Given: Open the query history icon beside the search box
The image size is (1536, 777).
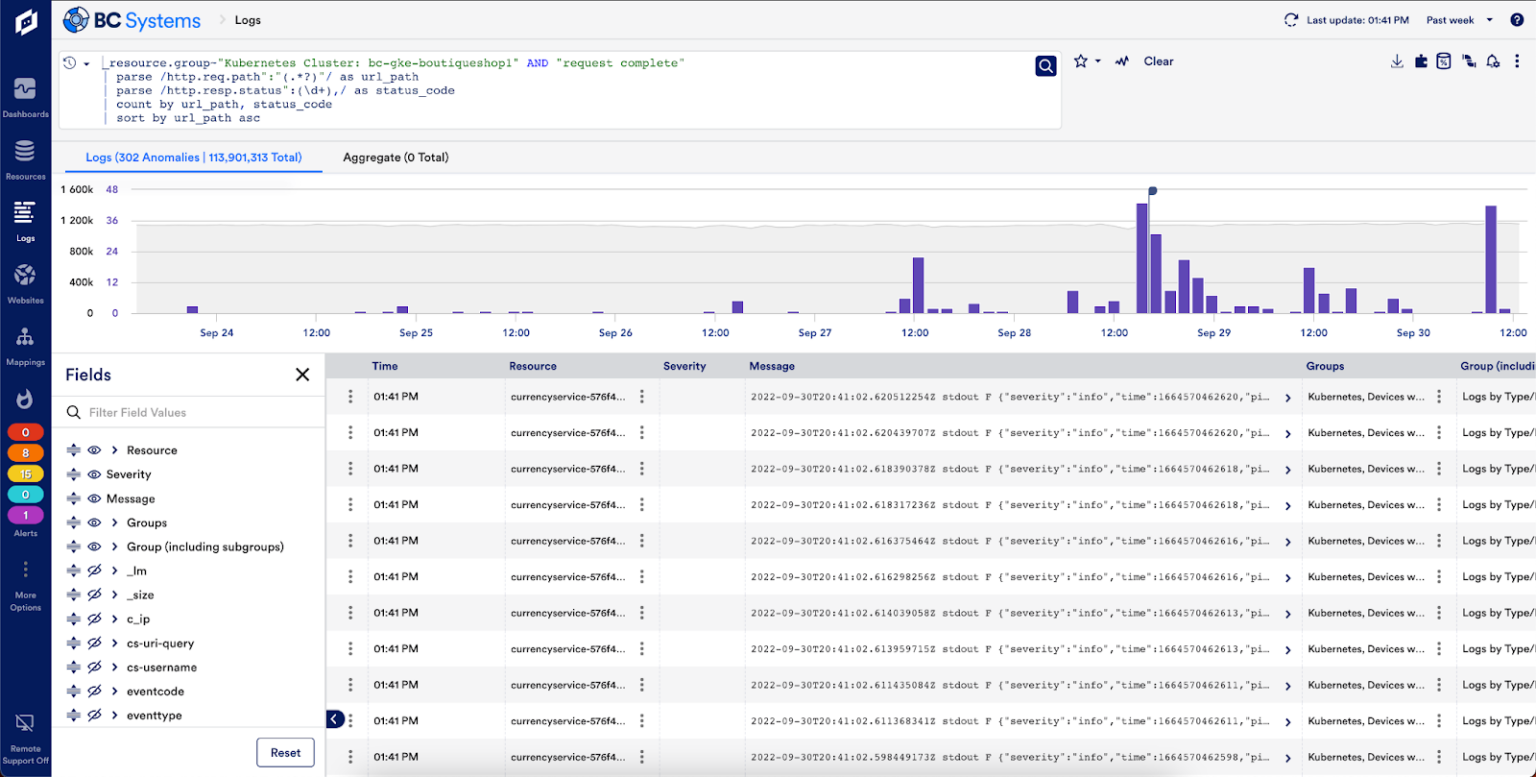Looking at the screenshot, I should [68, 62].
